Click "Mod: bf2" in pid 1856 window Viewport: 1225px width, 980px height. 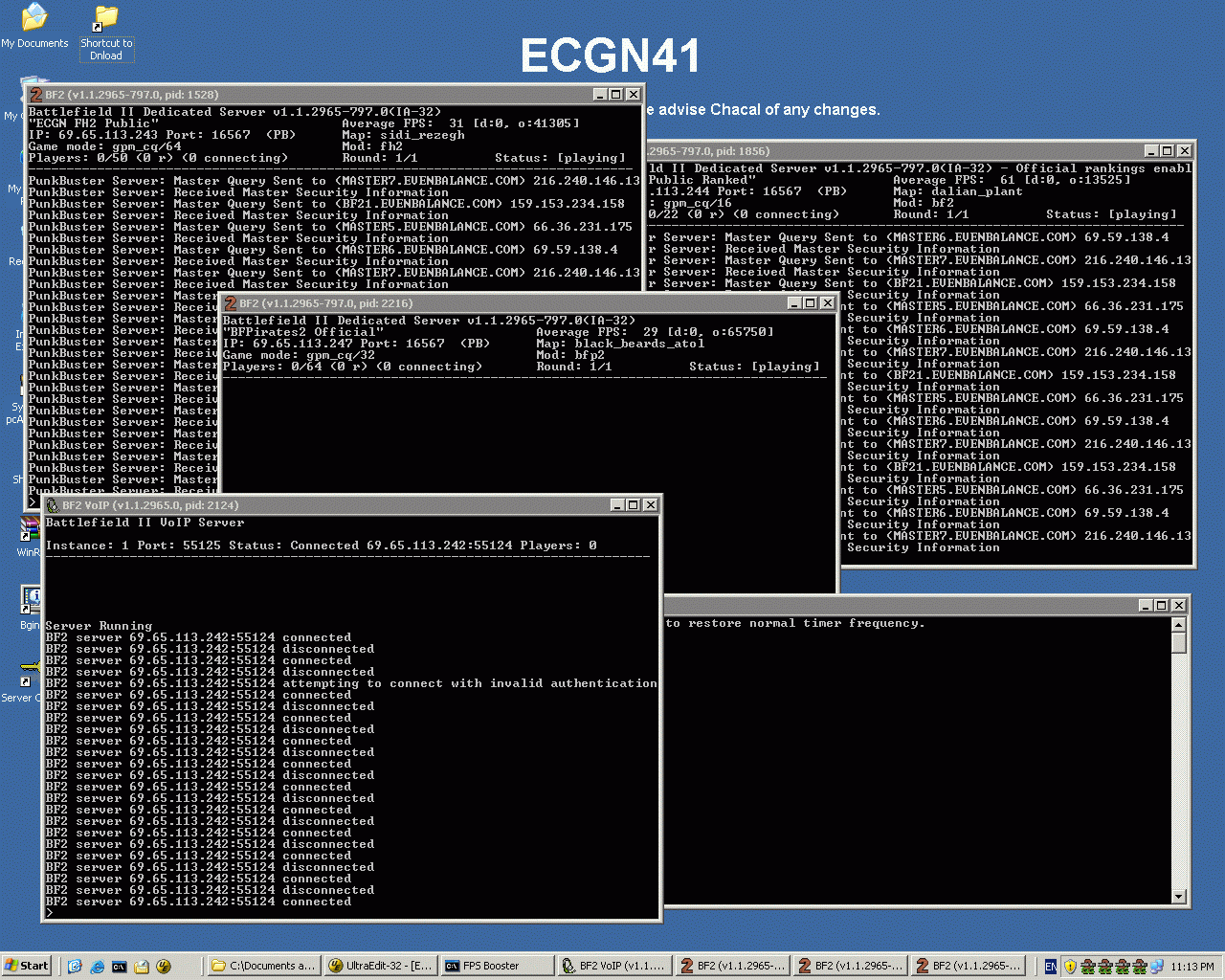click(x=924, y=203)
